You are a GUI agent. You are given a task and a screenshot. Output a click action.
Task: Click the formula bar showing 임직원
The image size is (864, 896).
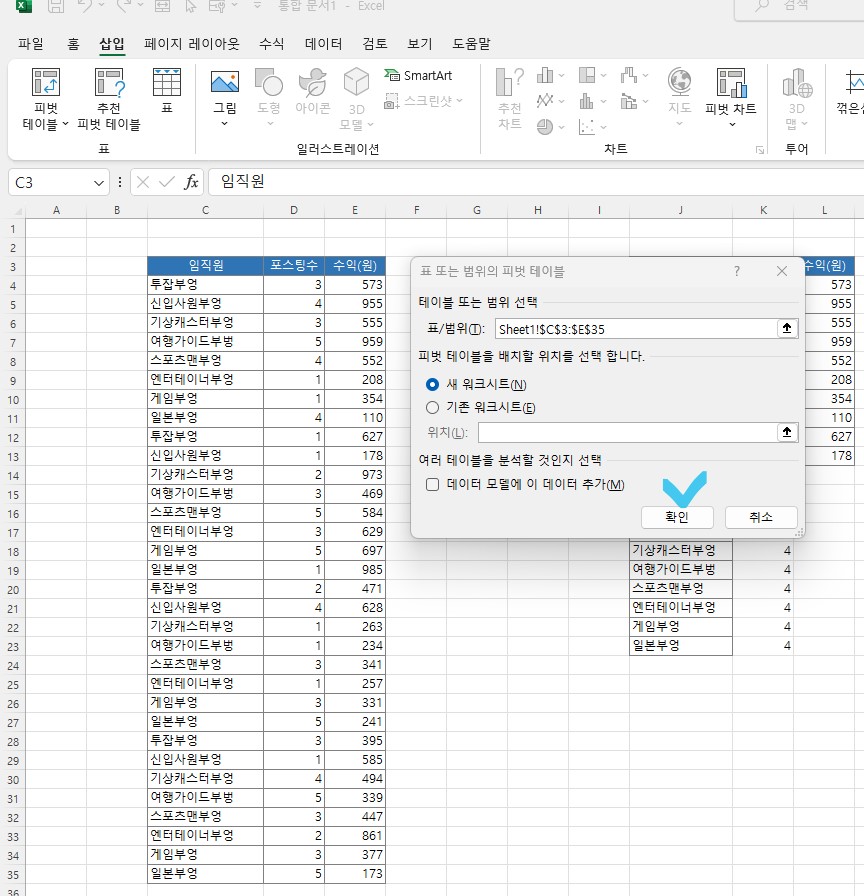coord(536,182)
